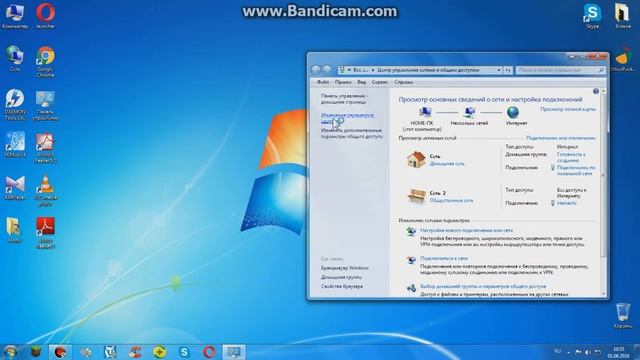640x360 pixels.
Task: Click the house icon for Сеть
Action: (x=416, y=160)
